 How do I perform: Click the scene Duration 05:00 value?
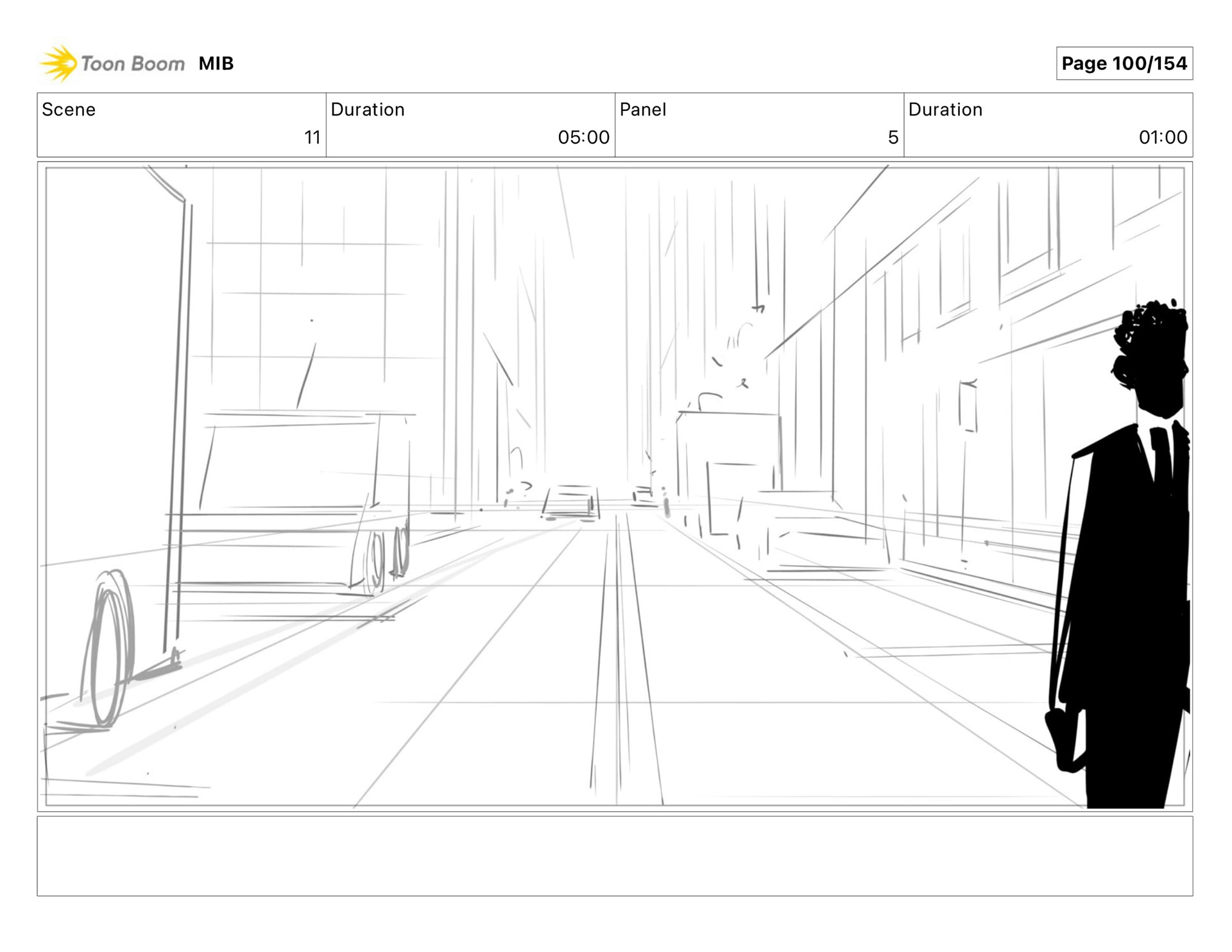click(x=583, y=137)
